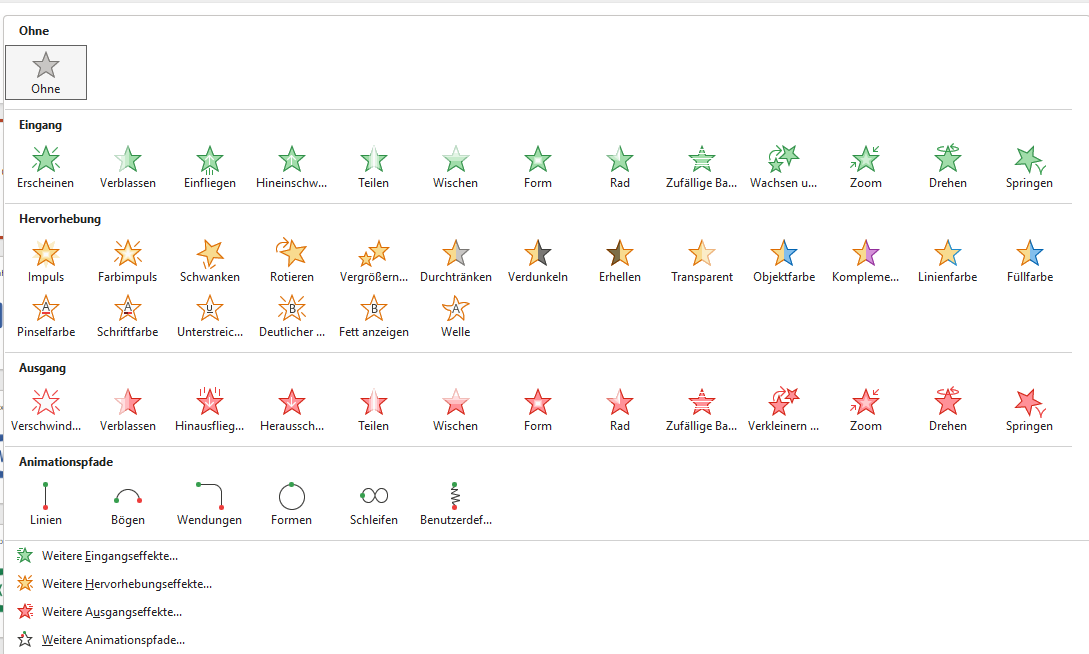Apply the Impuls emphasis effect
Image resolution: width=1089 pixels, height=654 pixels.
pos(46,260)
